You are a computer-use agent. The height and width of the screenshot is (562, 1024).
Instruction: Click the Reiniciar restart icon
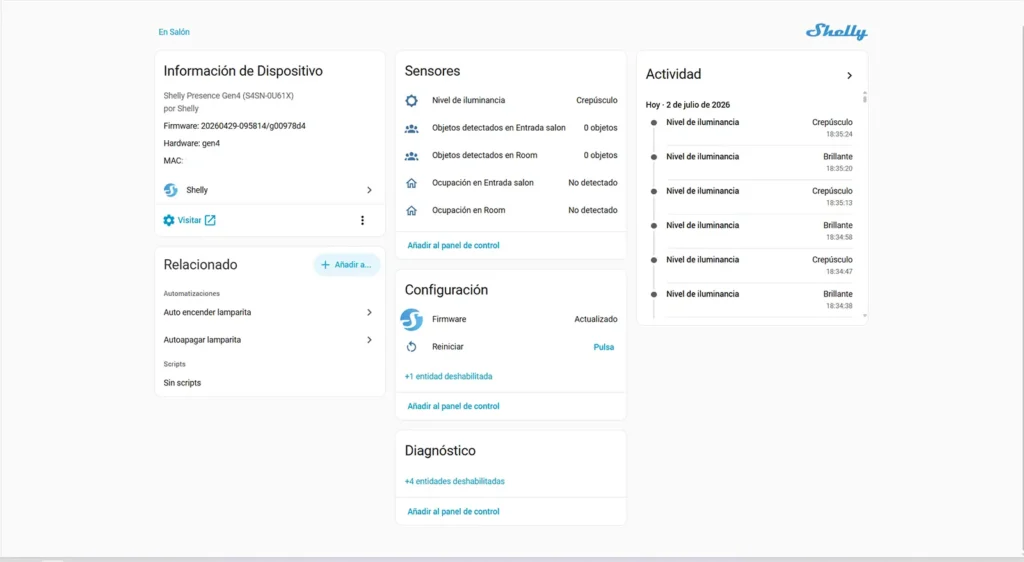pyautogui.click(x=411, y=347)
